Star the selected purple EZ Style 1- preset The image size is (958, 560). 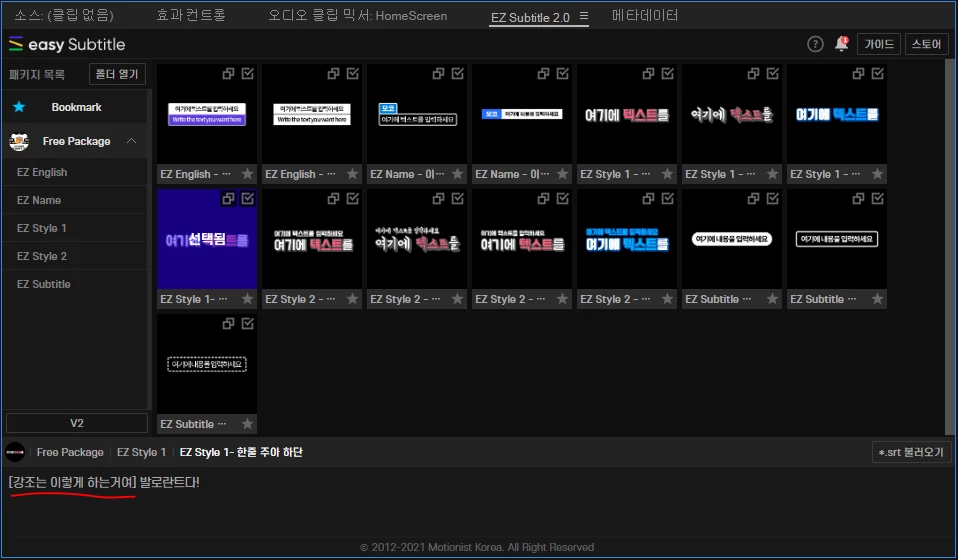coord(247,299)
